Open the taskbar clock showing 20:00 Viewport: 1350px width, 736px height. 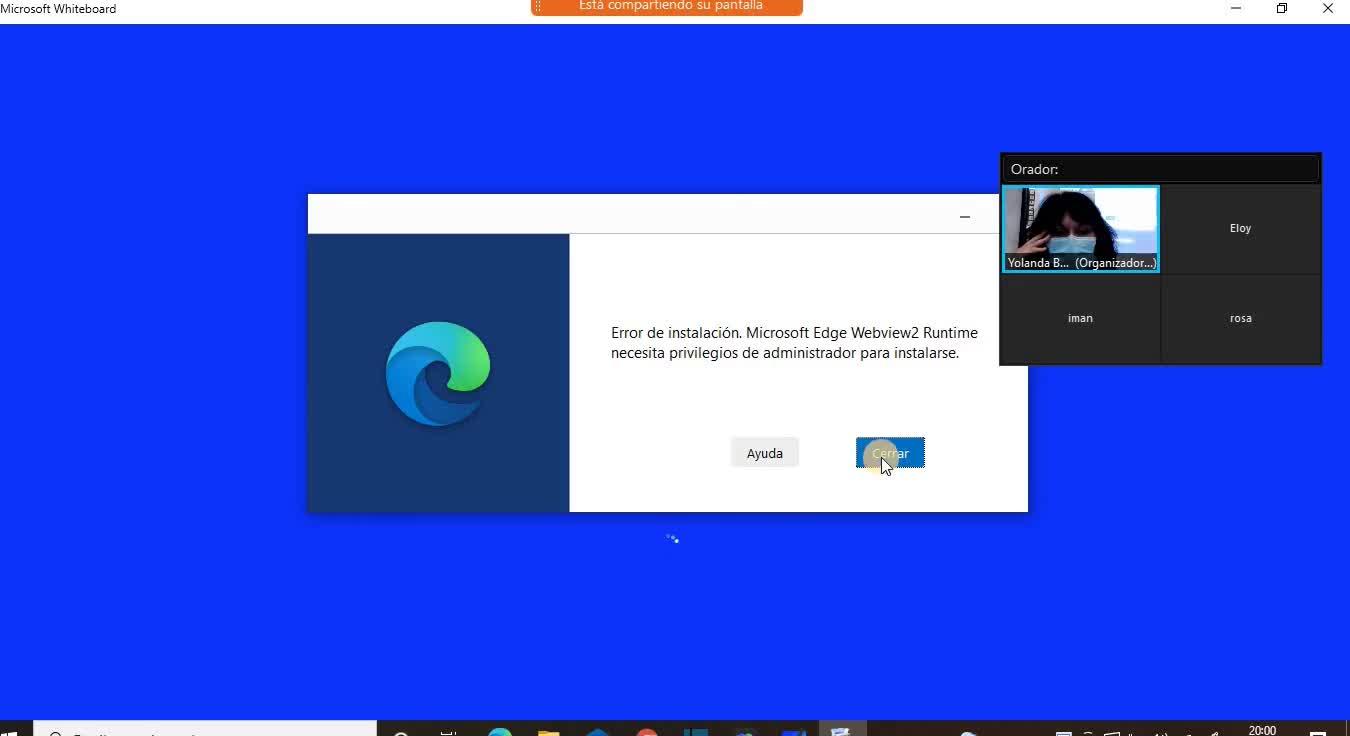(1263, 731)
